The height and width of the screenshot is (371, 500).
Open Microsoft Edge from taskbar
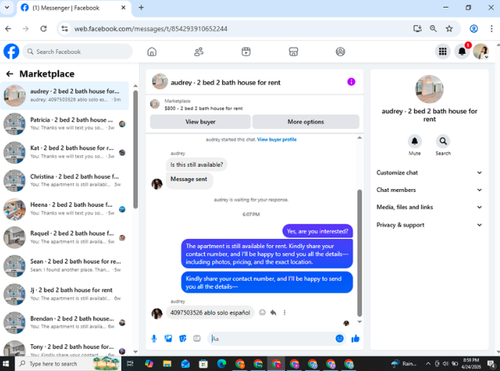pyautogui.click(x=222, y=364)
